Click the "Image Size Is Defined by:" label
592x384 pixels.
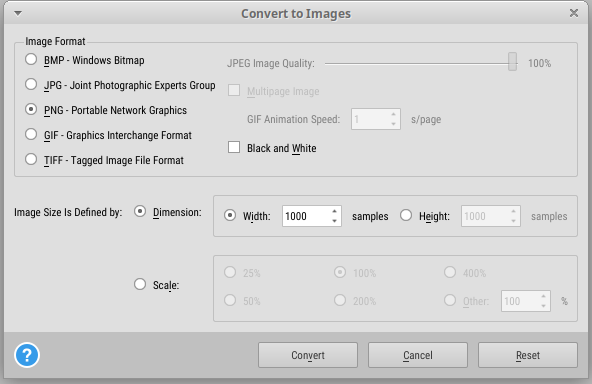tap(68, 212)
